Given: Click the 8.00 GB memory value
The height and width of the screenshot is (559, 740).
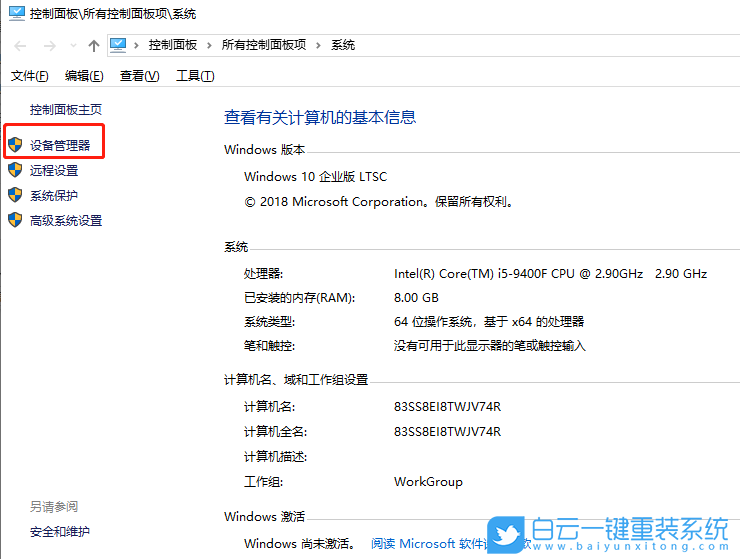Looking at the screenshot, I should tap(416, 297).
